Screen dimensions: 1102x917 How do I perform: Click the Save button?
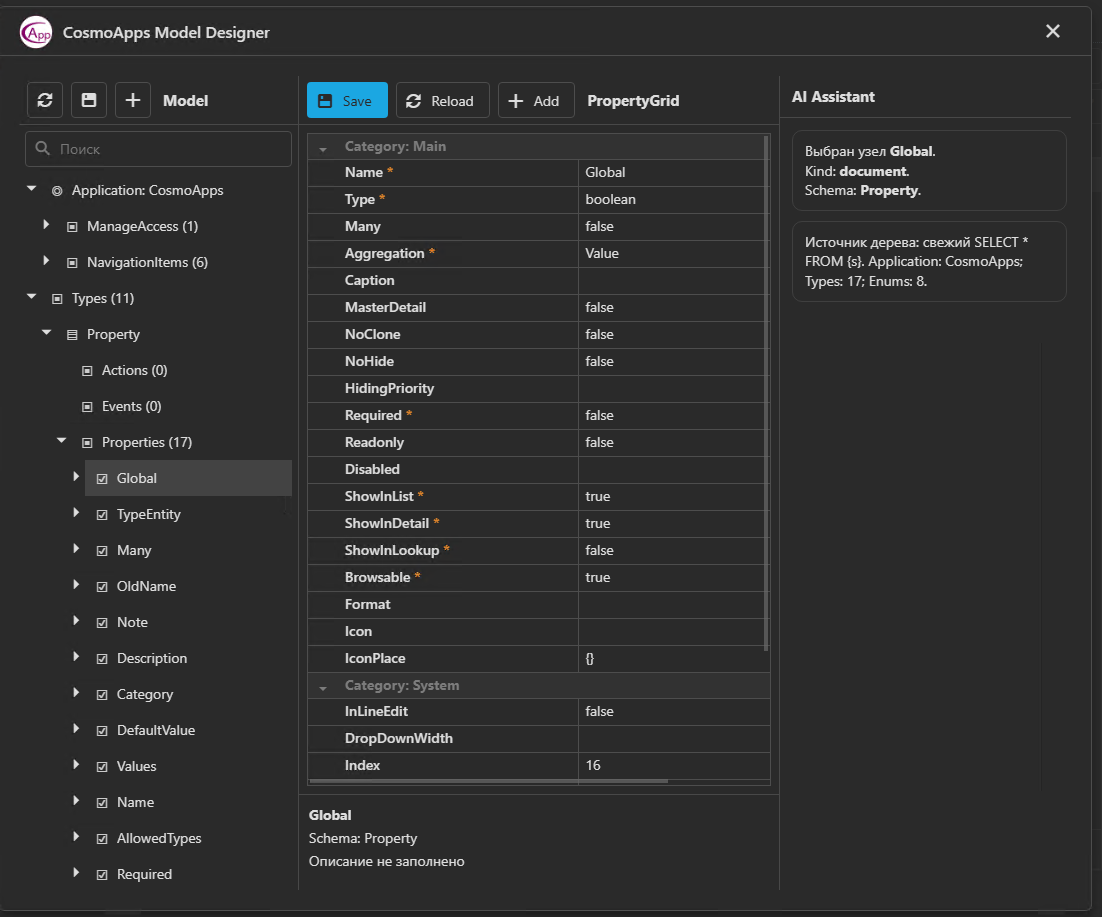347,100
